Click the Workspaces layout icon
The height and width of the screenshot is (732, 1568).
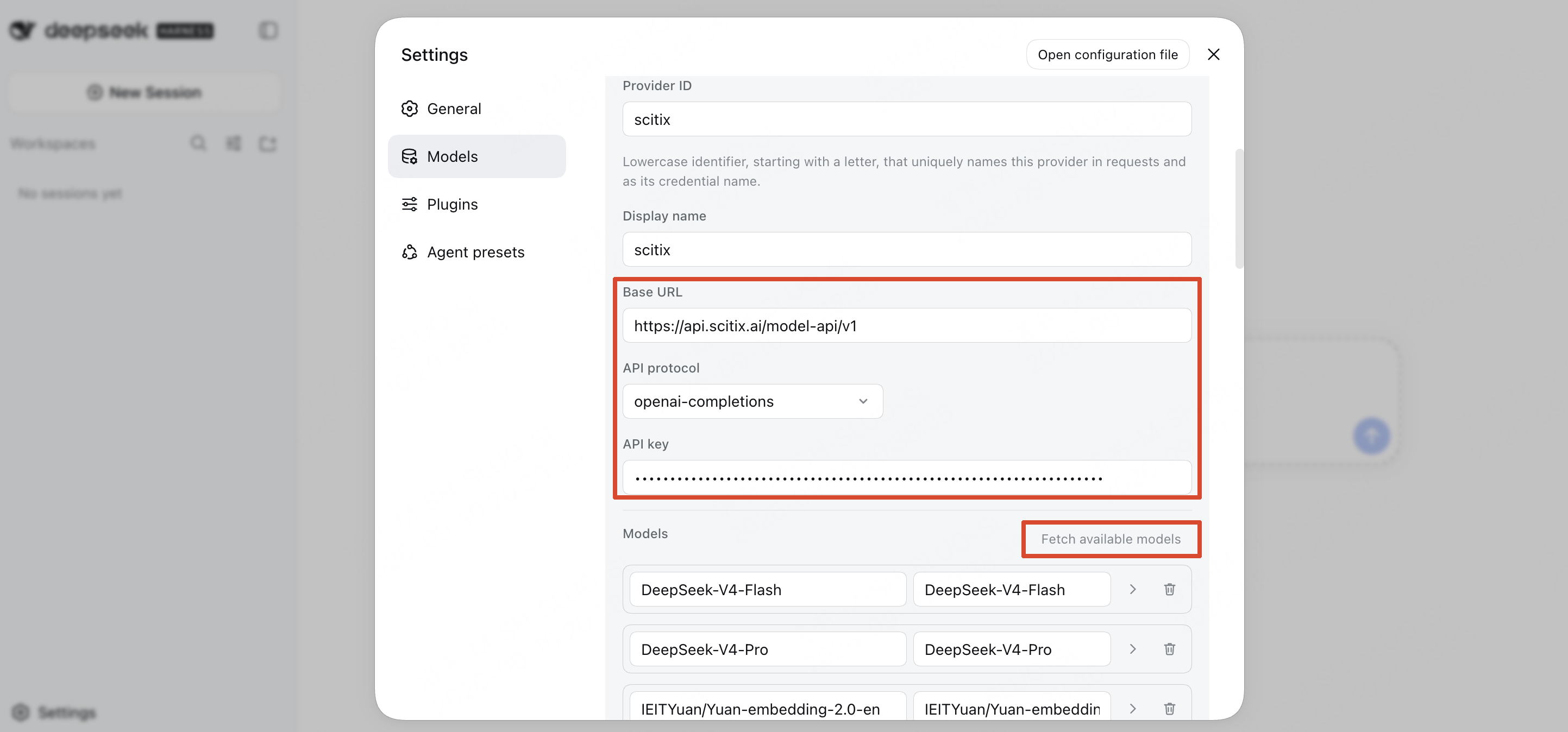234,143
